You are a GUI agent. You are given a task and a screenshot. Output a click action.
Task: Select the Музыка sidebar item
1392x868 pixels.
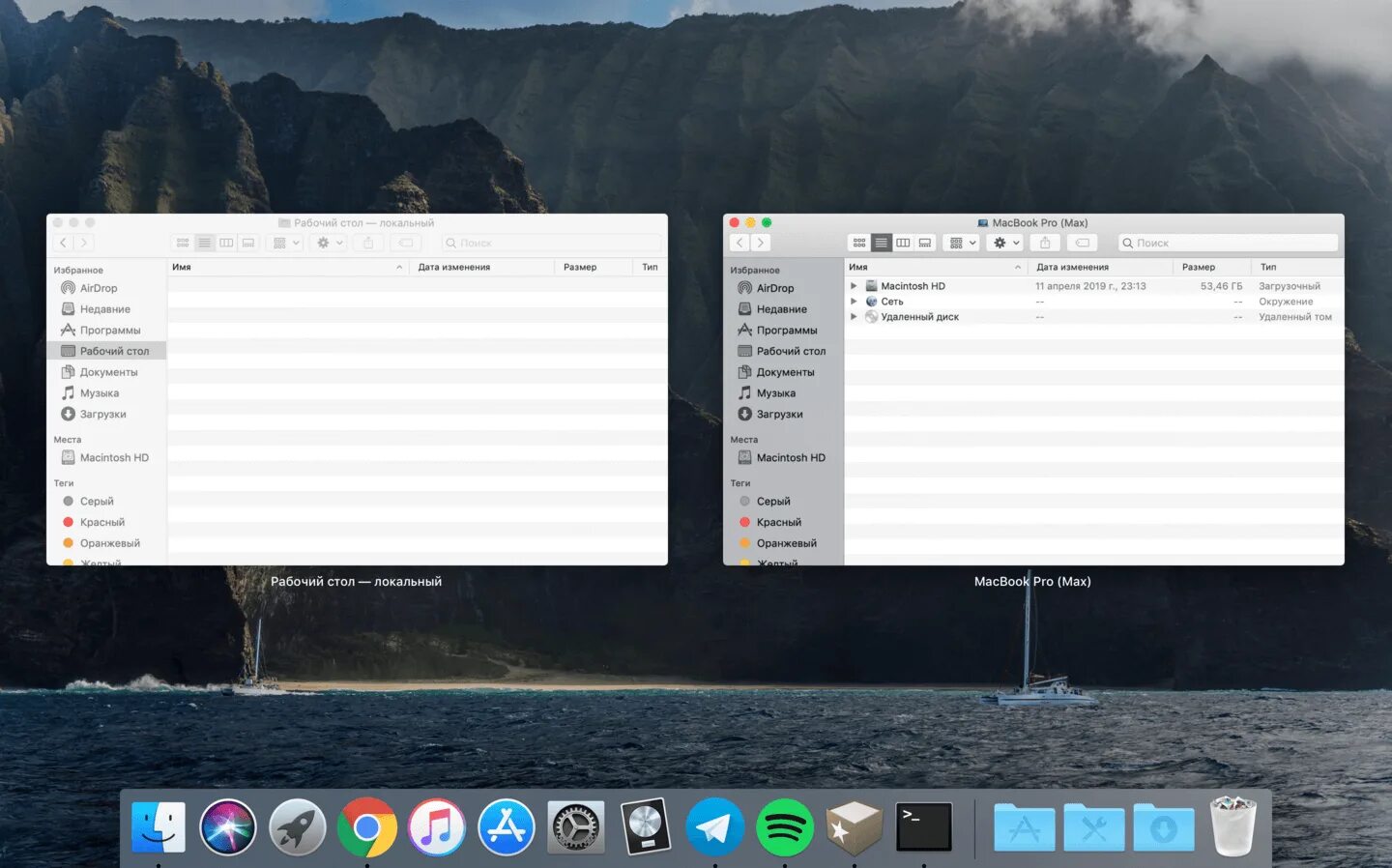tap(97, 392)
